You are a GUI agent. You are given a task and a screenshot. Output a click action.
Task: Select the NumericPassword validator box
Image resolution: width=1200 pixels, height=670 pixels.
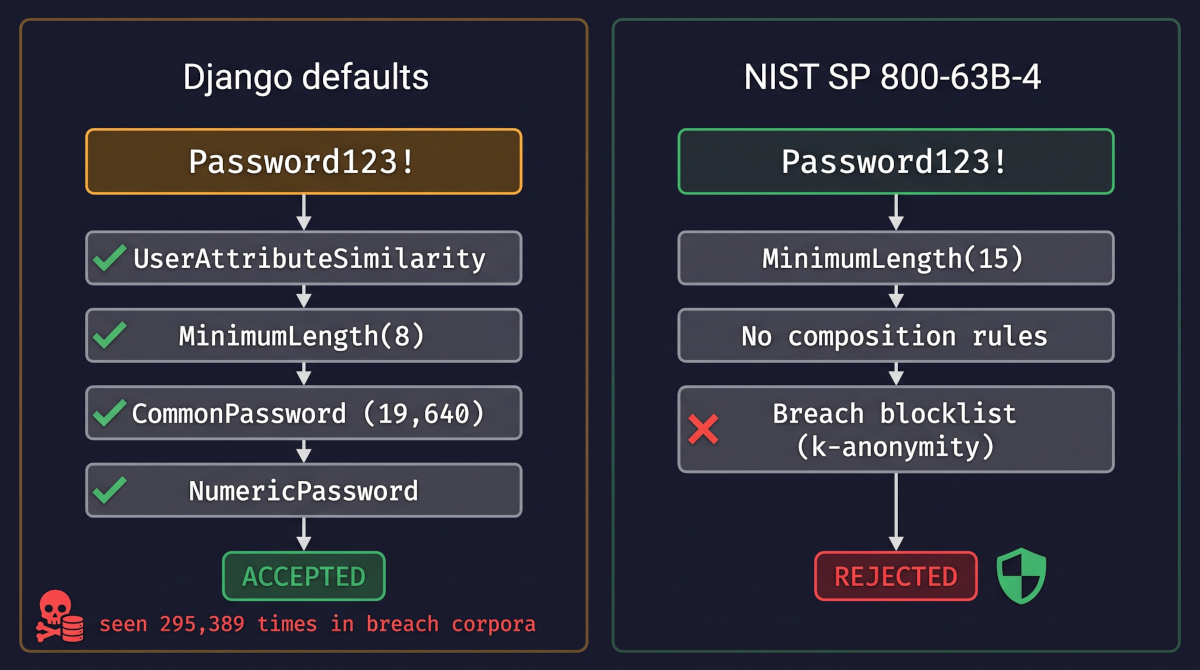(x=304, y=490)
